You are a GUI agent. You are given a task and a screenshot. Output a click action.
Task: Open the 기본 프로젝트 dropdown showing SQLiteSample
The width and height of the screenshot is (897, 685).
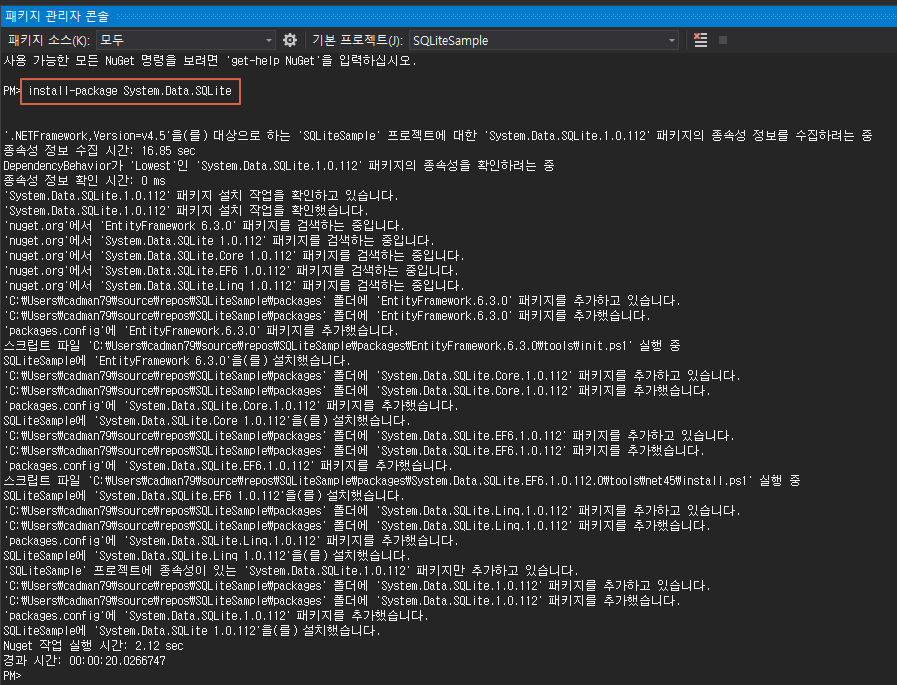[543, 40]
